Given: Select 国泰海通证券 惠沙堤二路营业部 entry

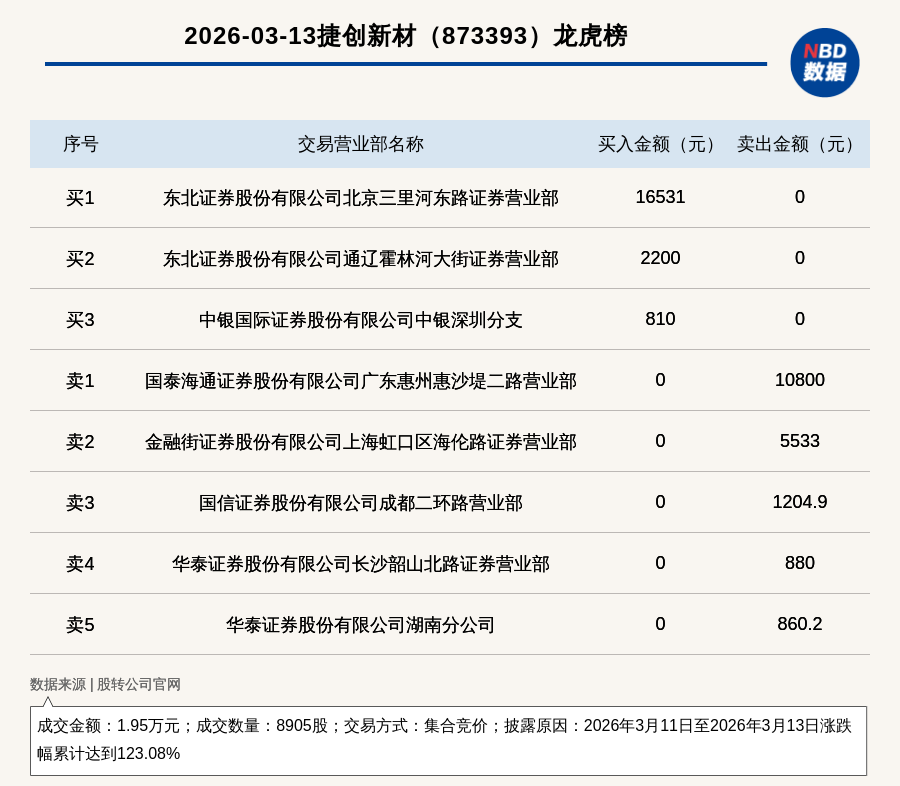Looking at the screenshot, I should pos(360,381).
